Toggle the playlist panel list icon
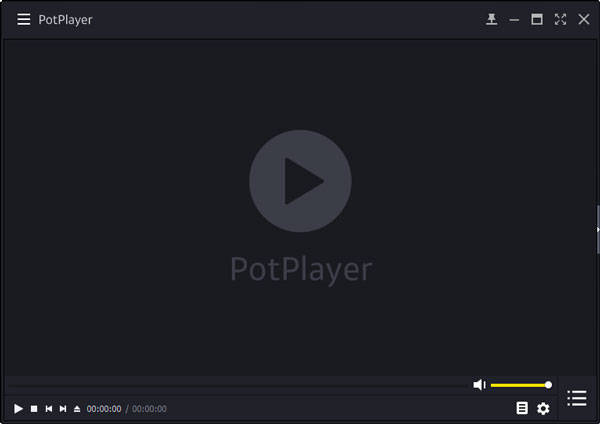This screenshot has height=424, width=600. click(x=577, y=398)
